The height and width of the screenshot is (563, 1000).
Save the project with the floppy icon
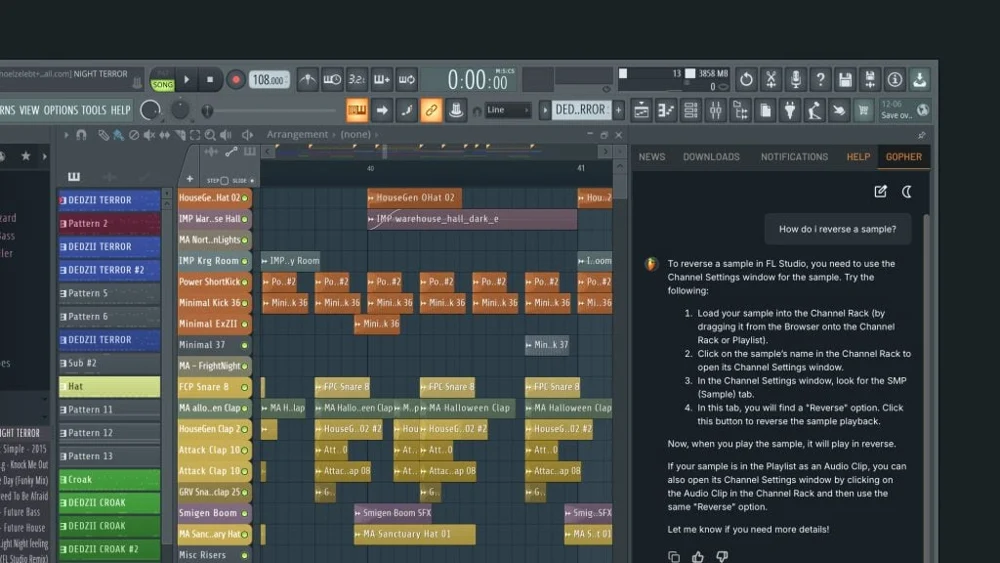(845, 80)
